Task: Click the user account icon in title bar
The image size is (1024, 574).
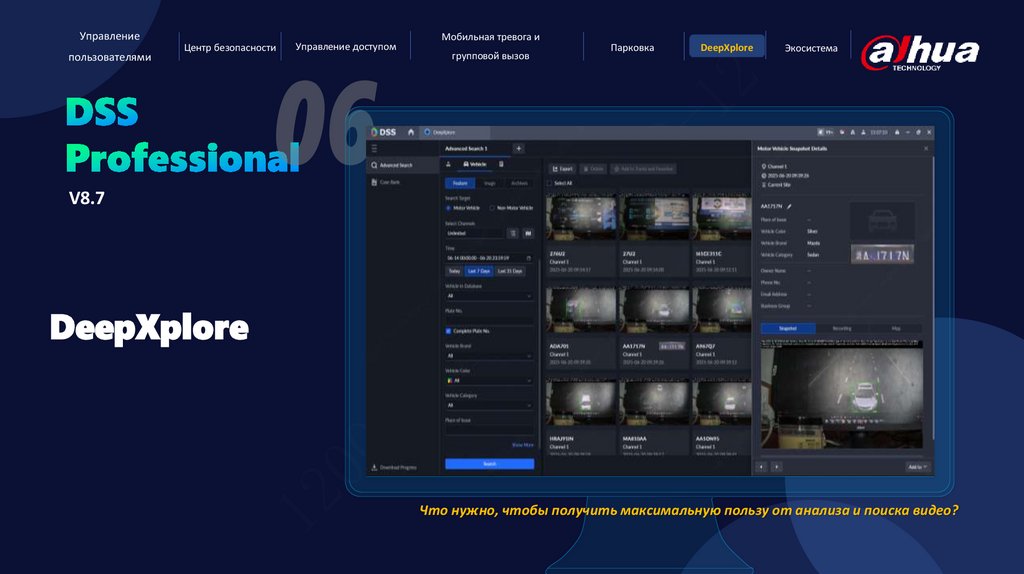Action: coord(863,133)
